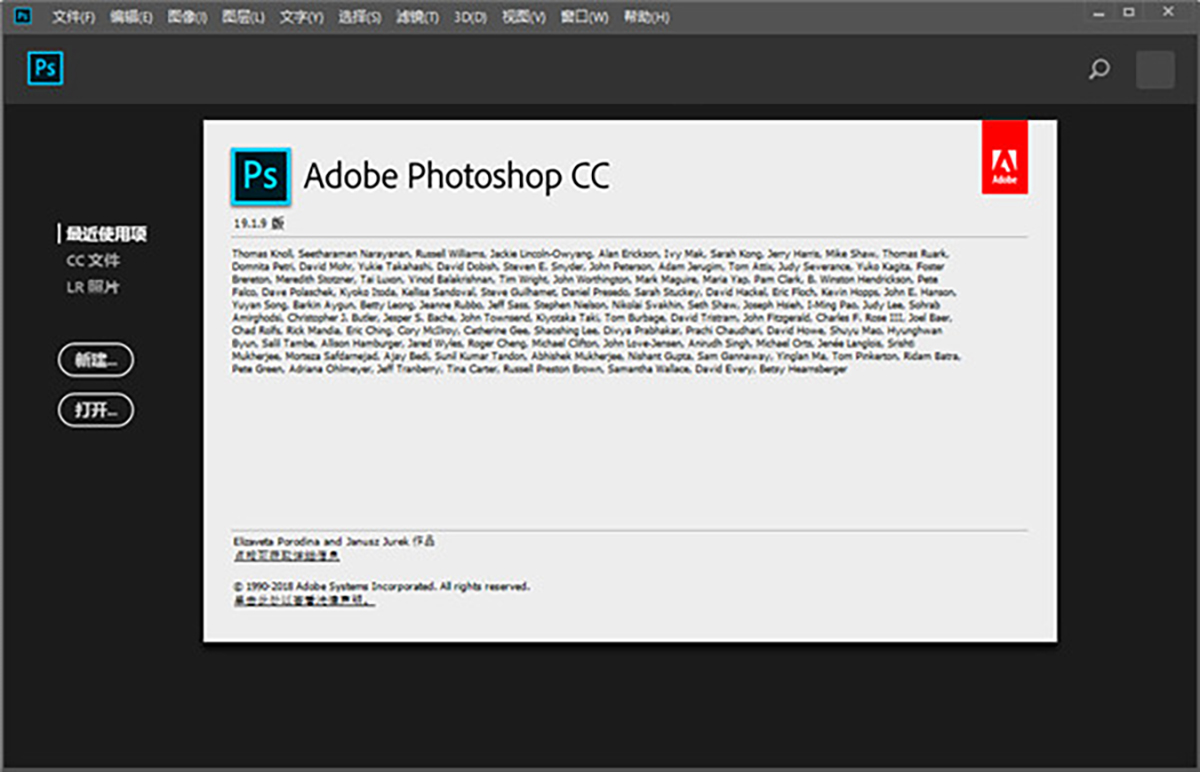Open the 滤镜(T) menu
The image size is (1200, 772).
click(417, 17)
